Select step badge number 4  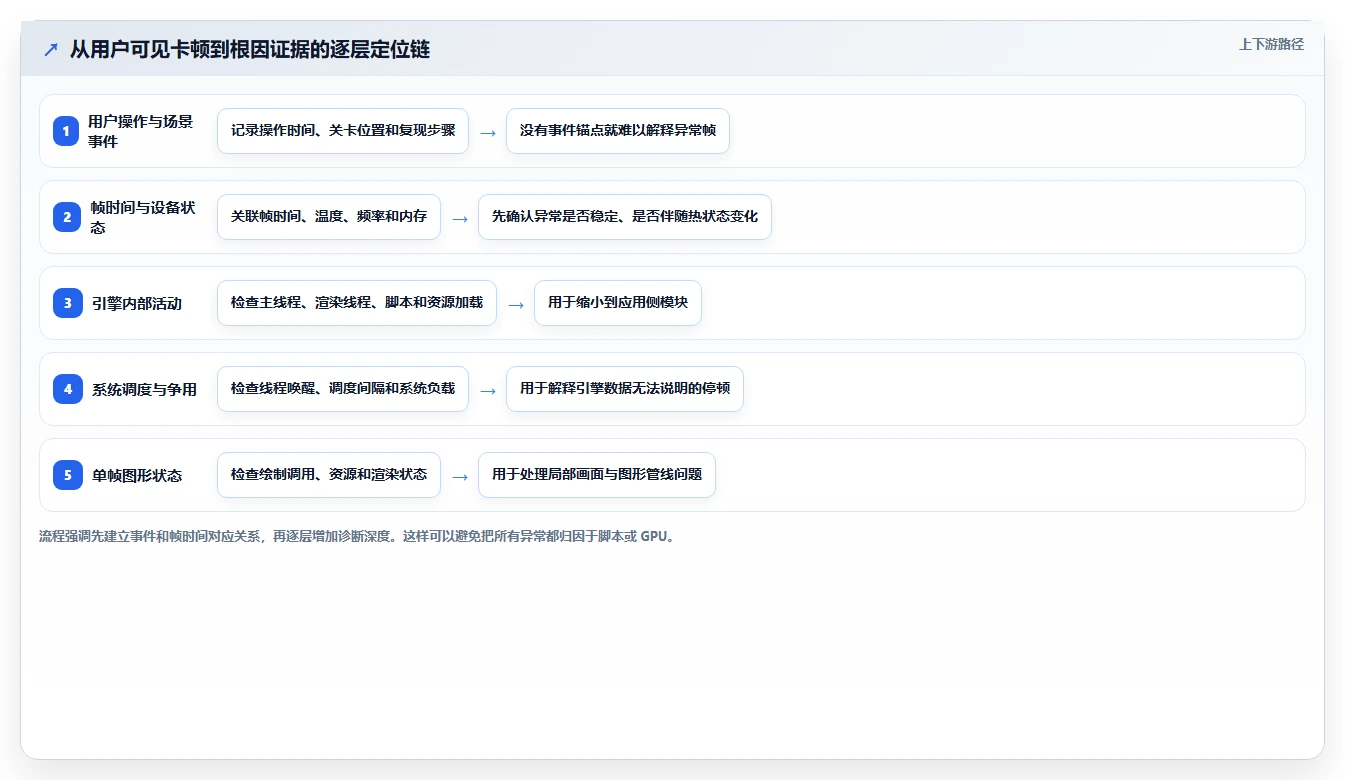point(68,389)
